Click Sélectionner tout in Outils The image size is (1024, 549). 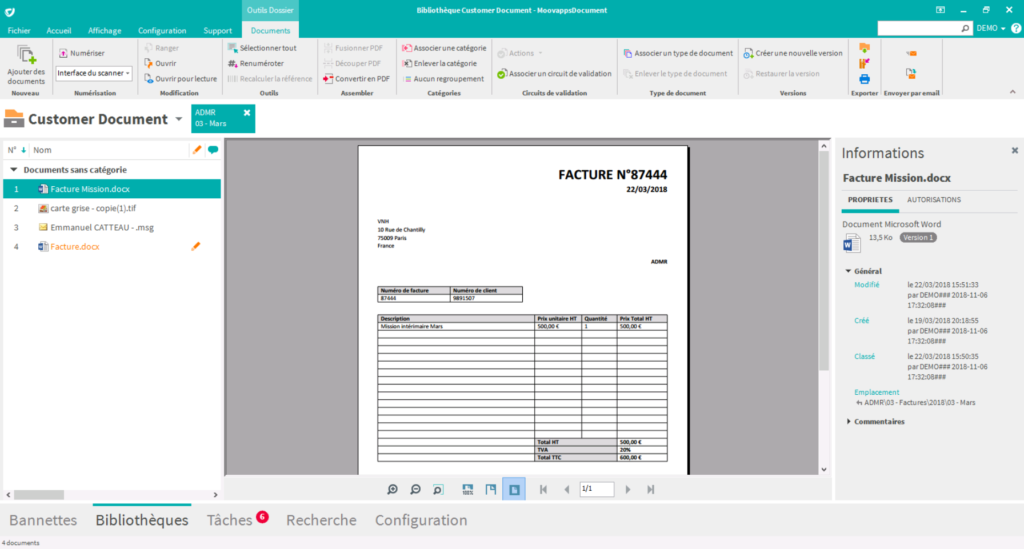[262, 48]
